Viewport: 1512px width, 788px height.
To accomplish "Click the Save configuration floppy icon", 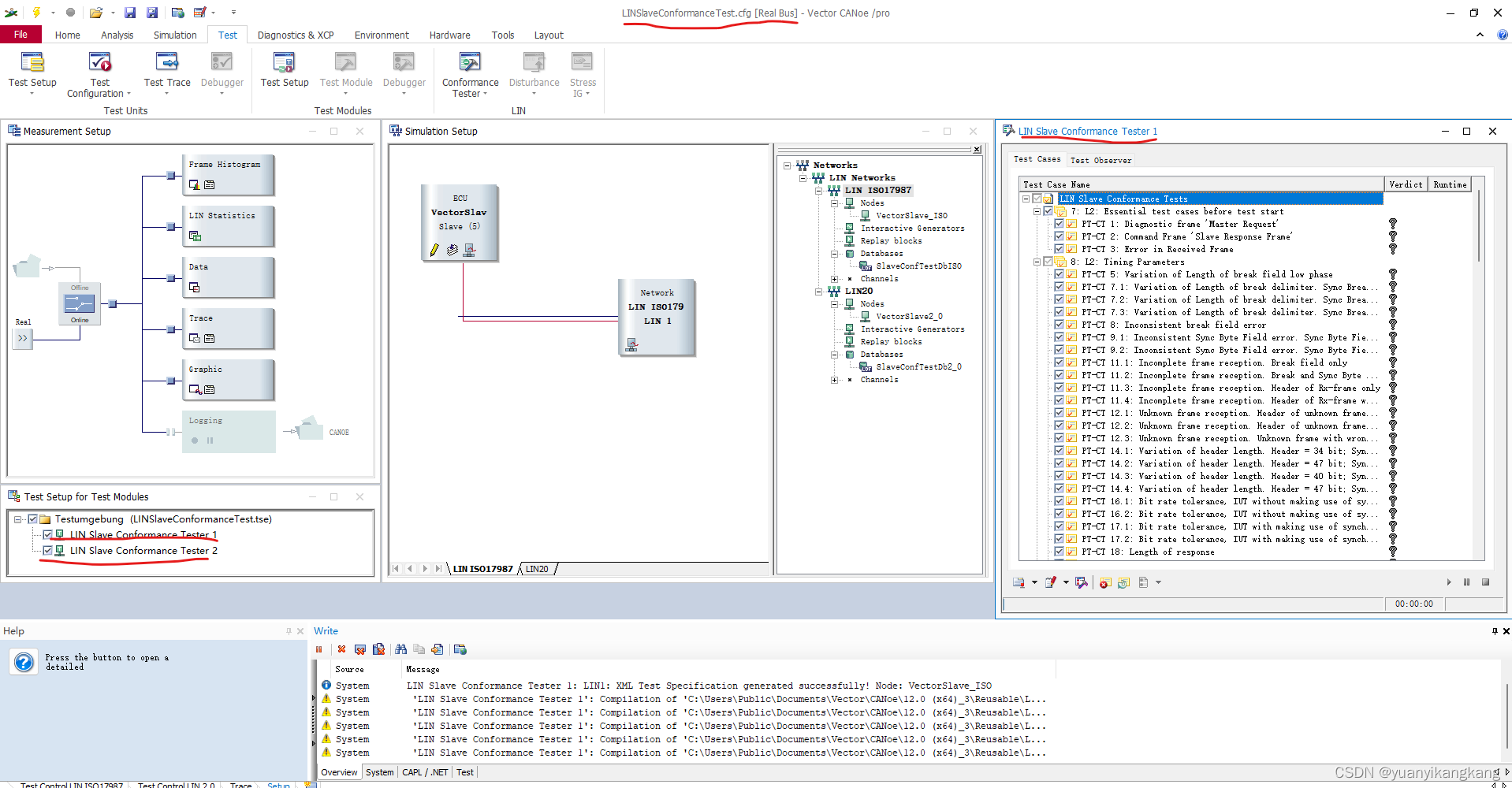I will pyautogui.click(x=130, y=13).
